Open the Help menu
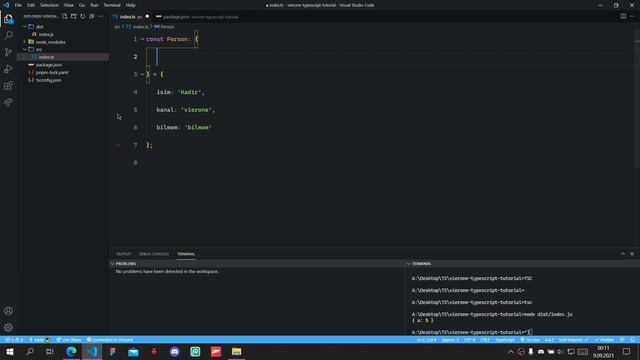The image size is (640, 360). coord(131,5)
